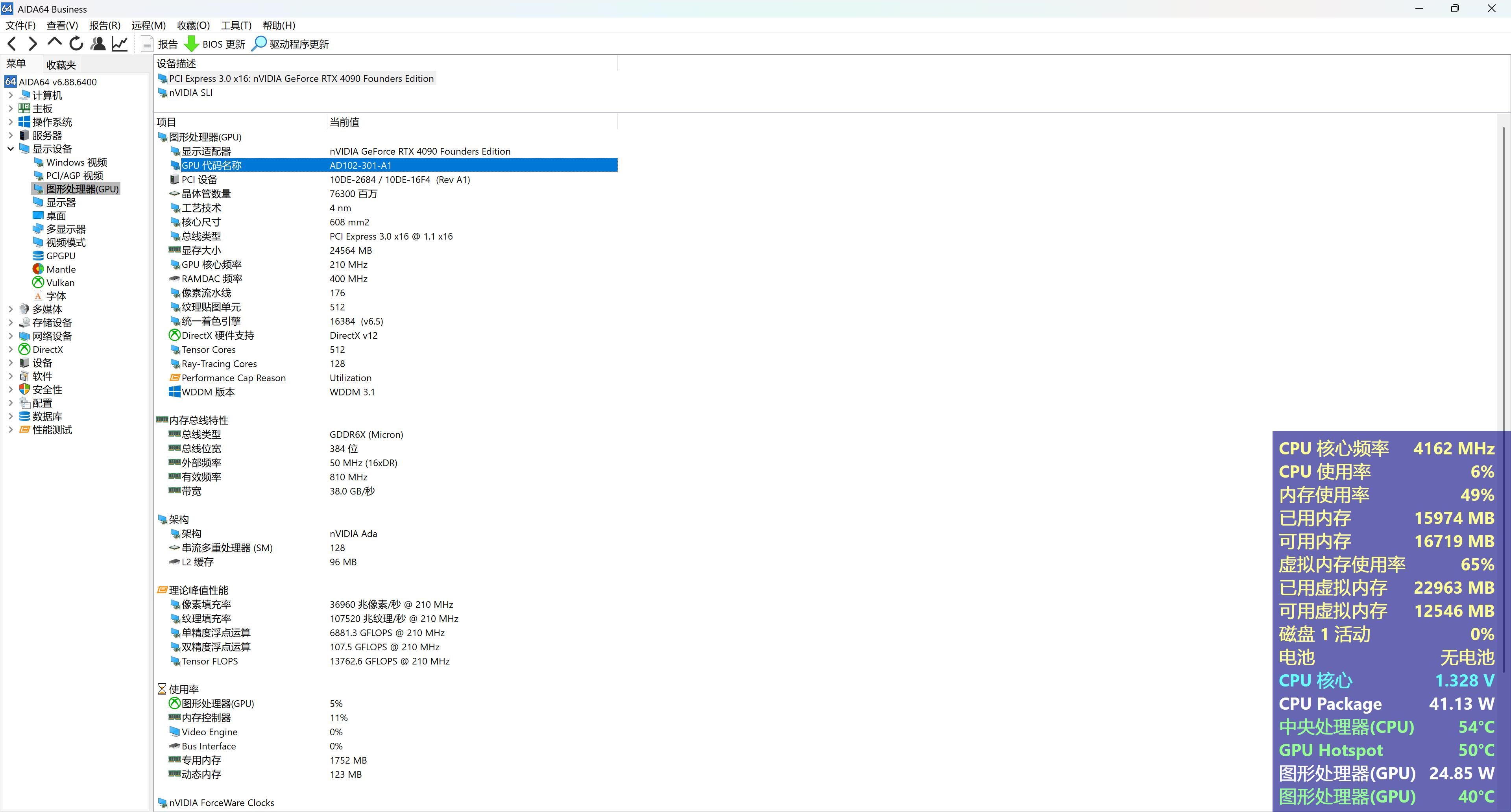Open the Report wizard (报告)
Image resolution: width=1511 pixels, height=812 pixels.
(159, 44)
